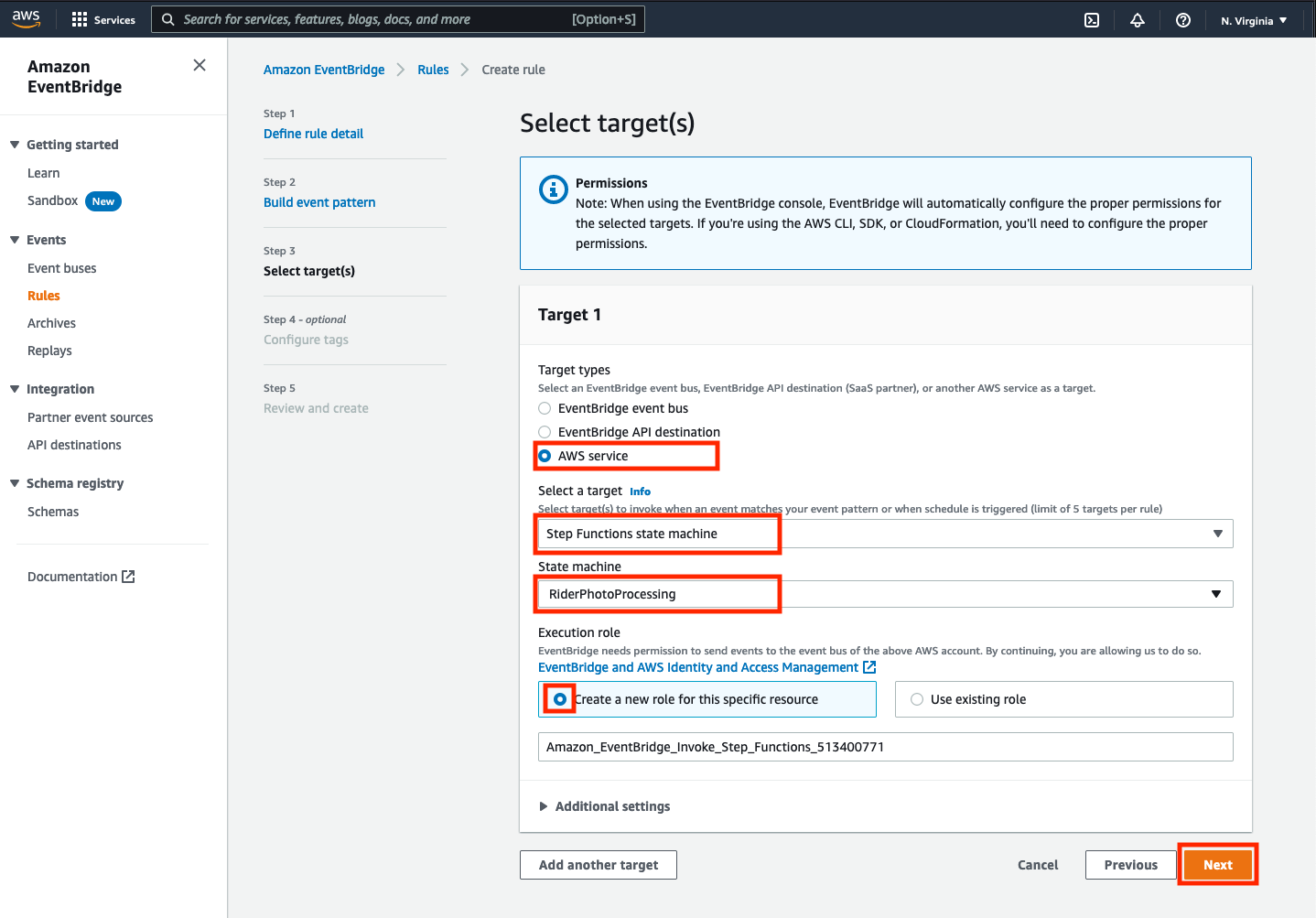Click the Amazon EventBridge breadcrumb
Image resolution: width=1316 pixels, height=918 pixels.
point(324,70)
